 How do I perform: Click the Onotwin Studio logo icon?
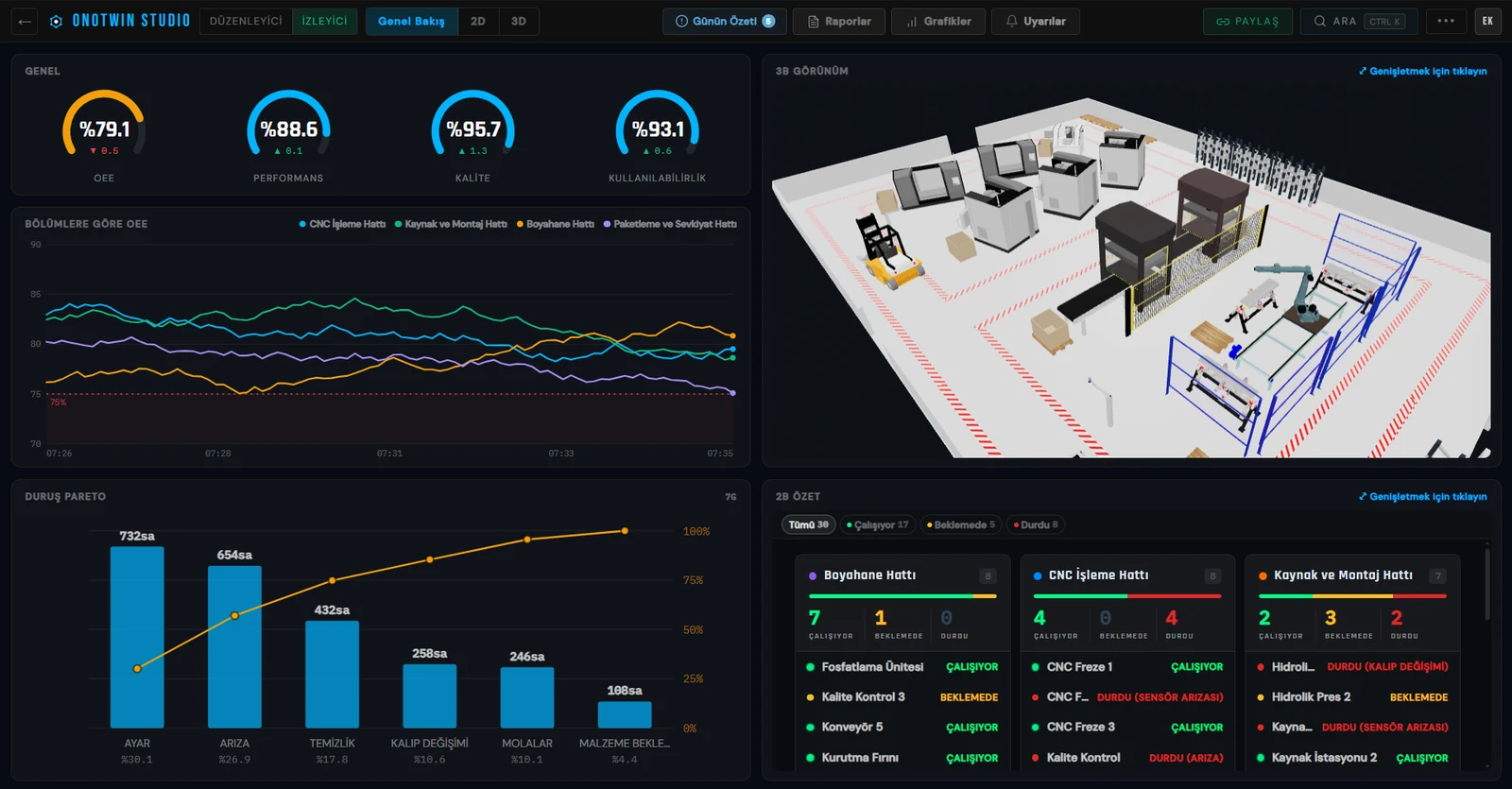(56, 21)
